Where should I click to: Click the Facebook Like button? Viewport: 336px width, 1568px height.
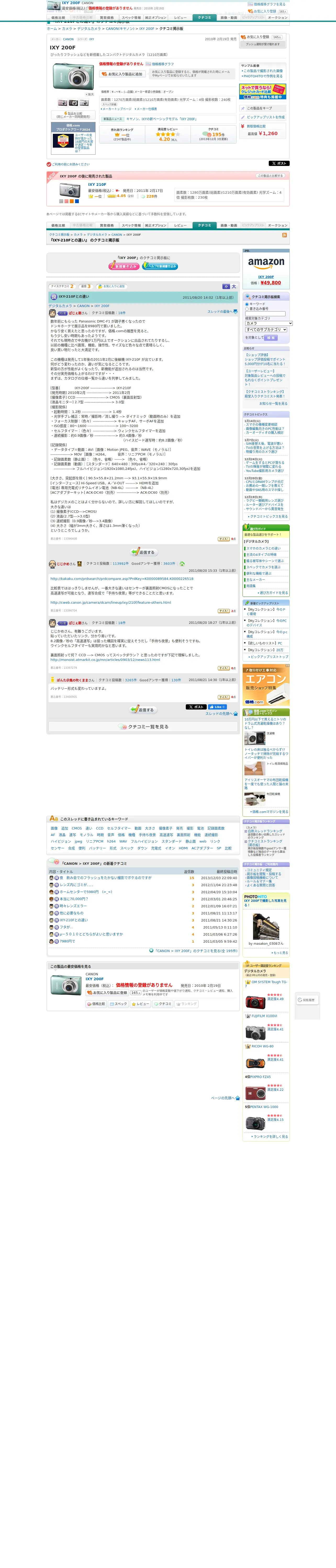click(x=217, y=707)
